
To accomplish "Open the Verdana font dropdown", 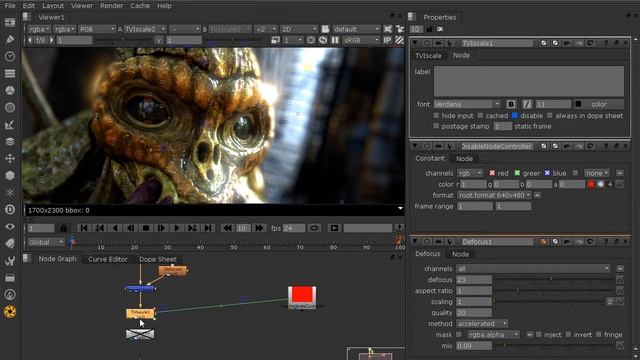I will (467, 104).
